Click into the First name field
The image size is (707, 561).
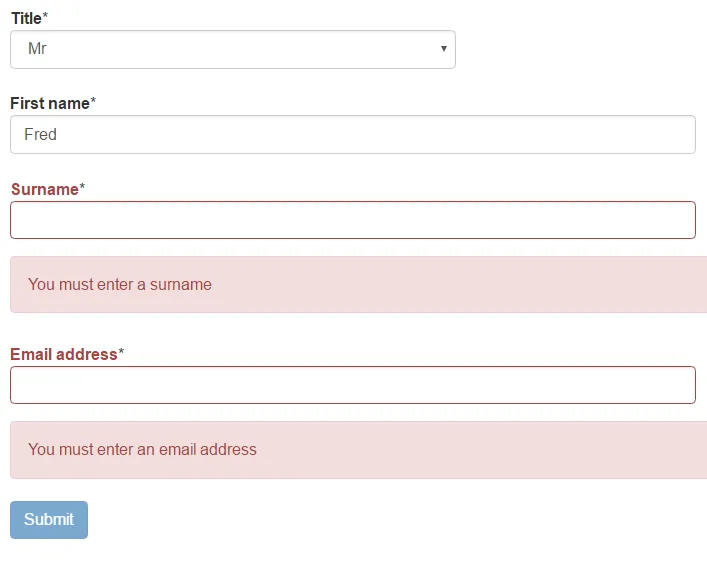352,134
